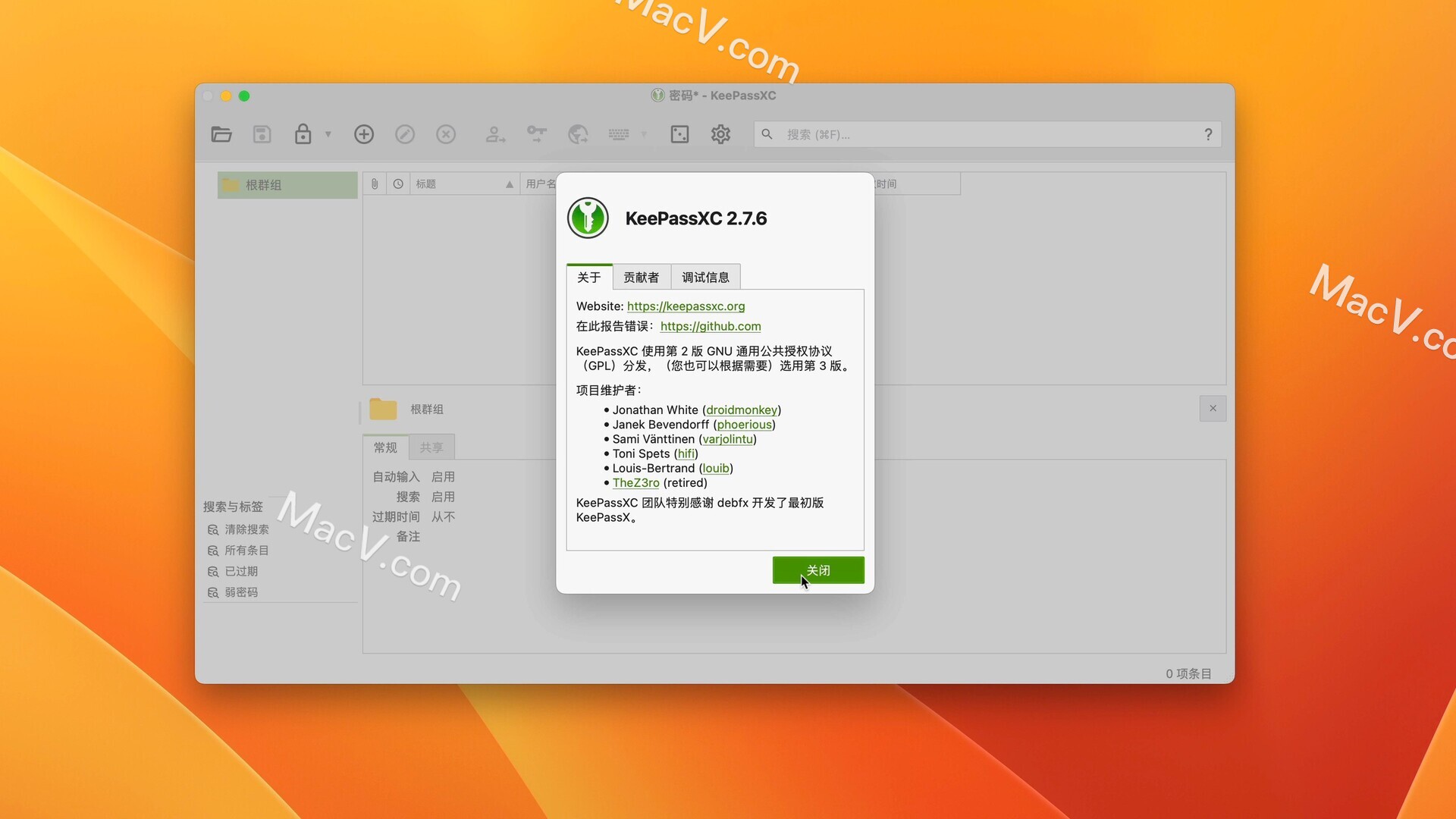1456x819 pixels.
Task: Click the macOS green zoom window button
Action: (244, 96)
